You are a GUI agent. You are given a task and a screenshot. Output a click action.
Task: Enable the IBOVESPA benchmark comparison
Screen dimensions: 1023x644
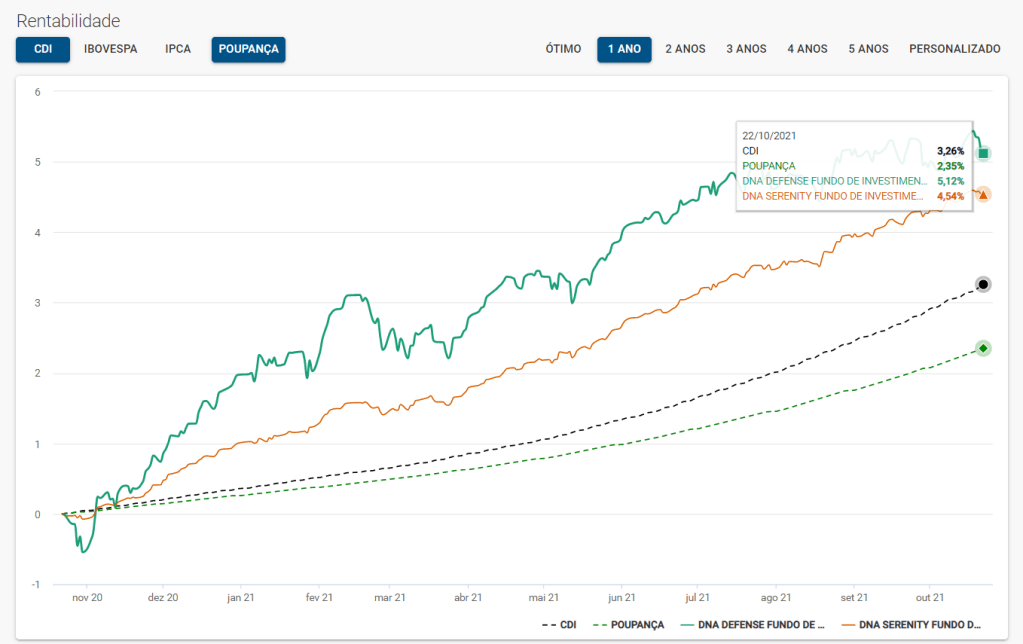pos(110,49)
